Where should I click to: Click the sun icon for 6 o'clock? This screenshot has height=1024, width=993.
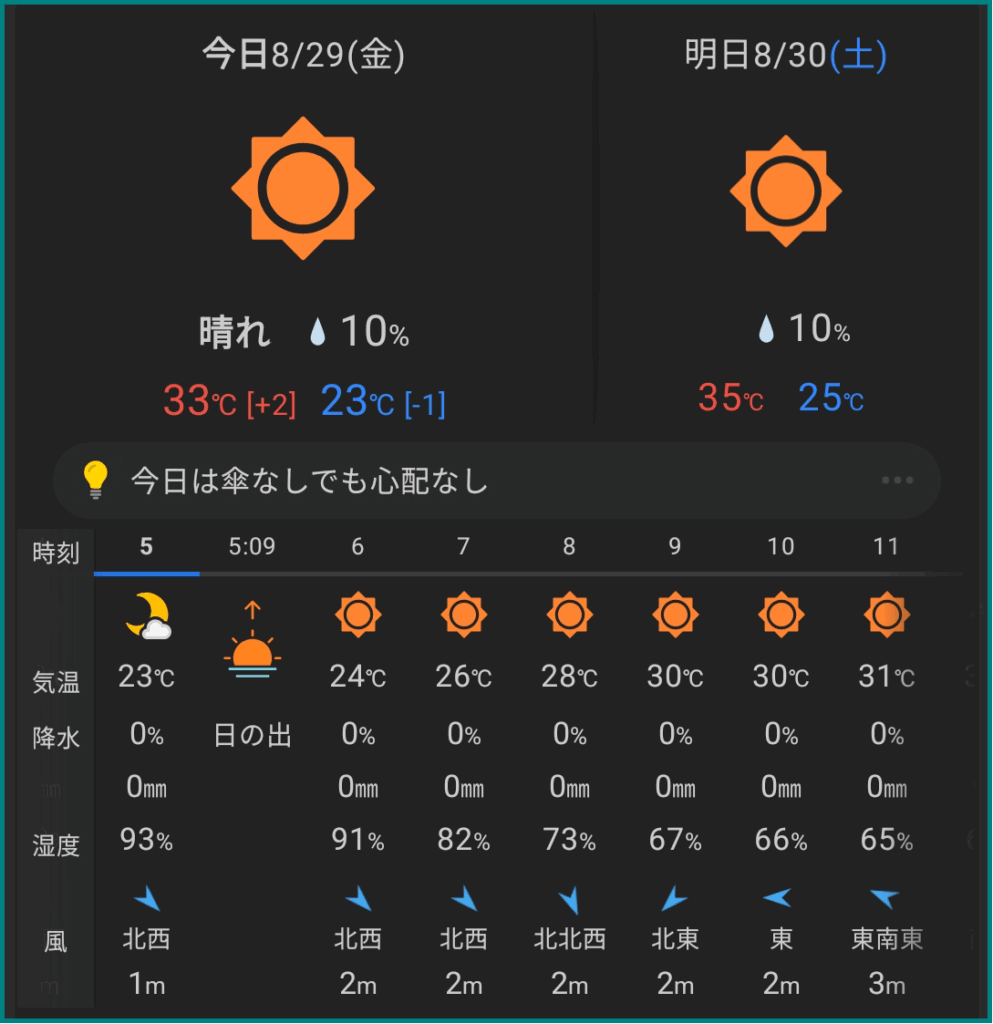[358, 615]
